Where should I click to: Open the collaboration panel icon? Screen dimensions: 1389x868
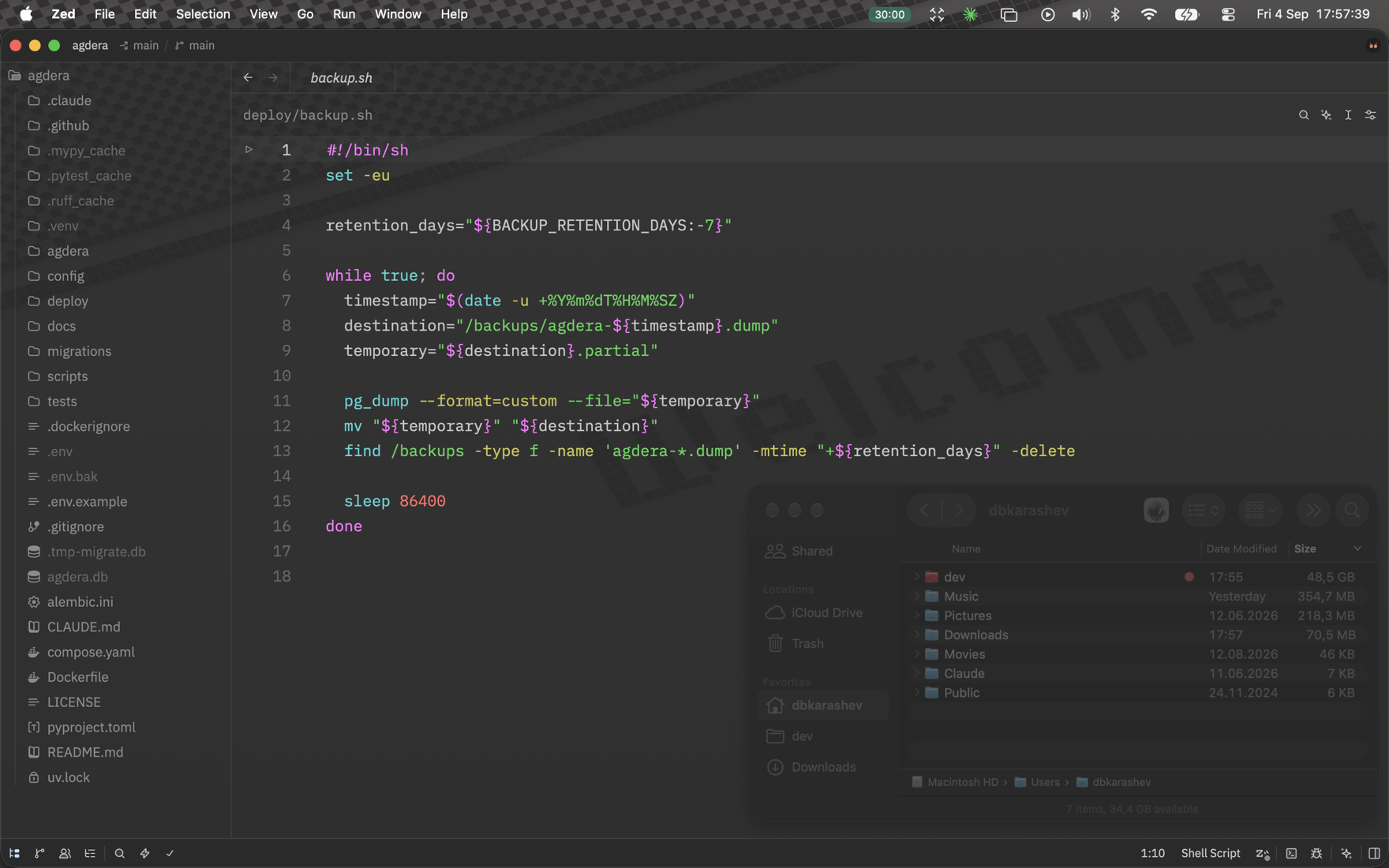[x=65, y=853]
